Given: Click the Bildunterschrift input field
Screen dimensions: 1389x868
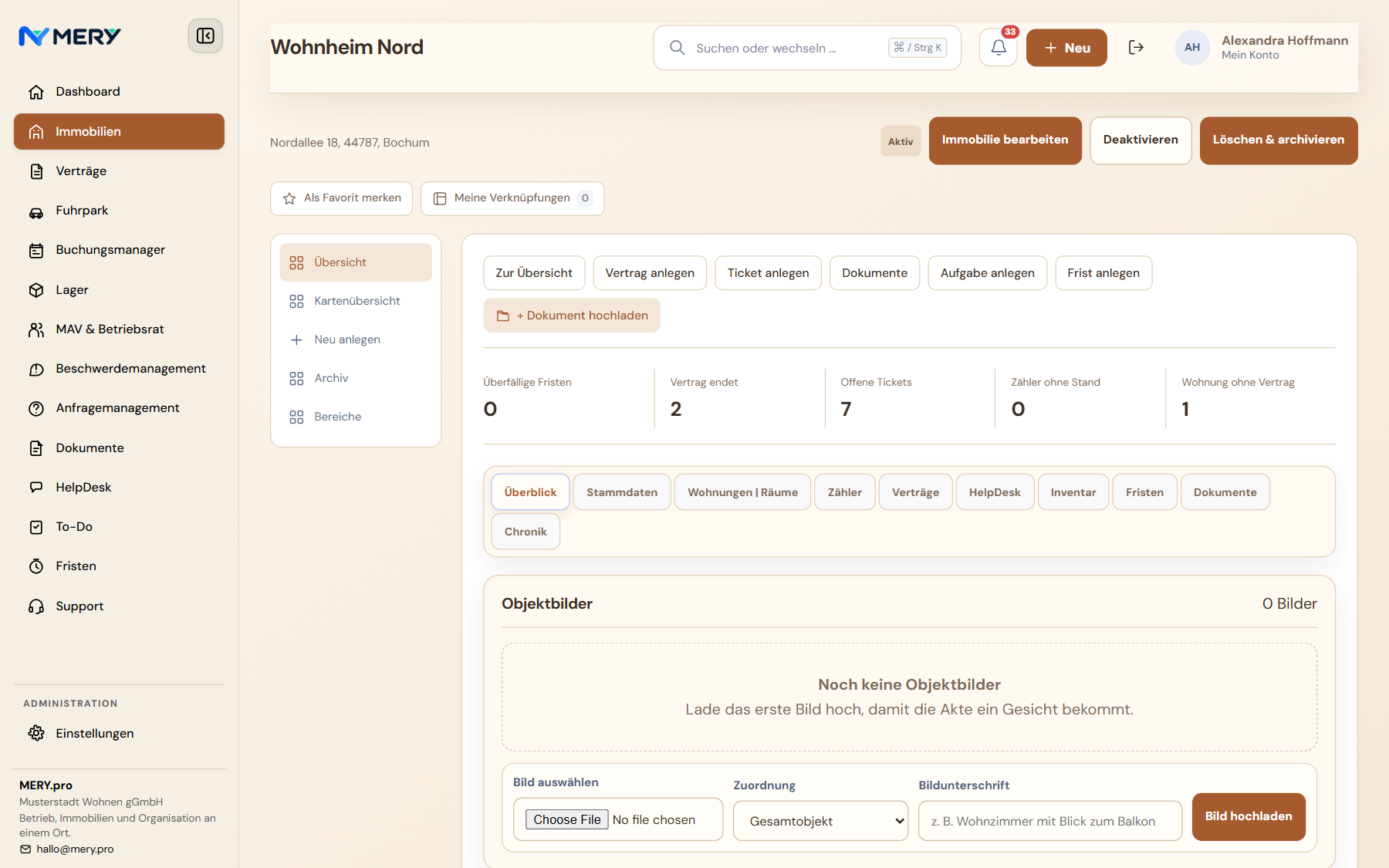Looking at the screenshot, I should (1050, 821).
